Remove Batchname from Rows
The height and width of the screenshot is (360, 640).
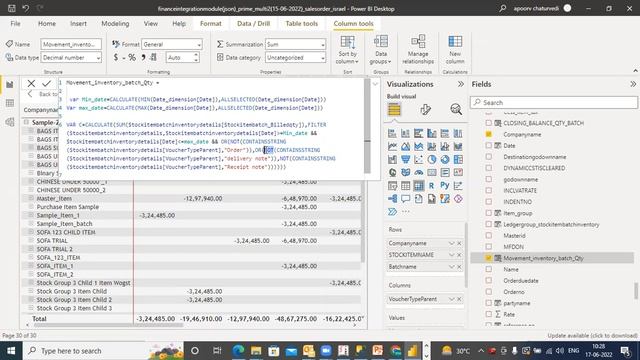coord(459,267)
